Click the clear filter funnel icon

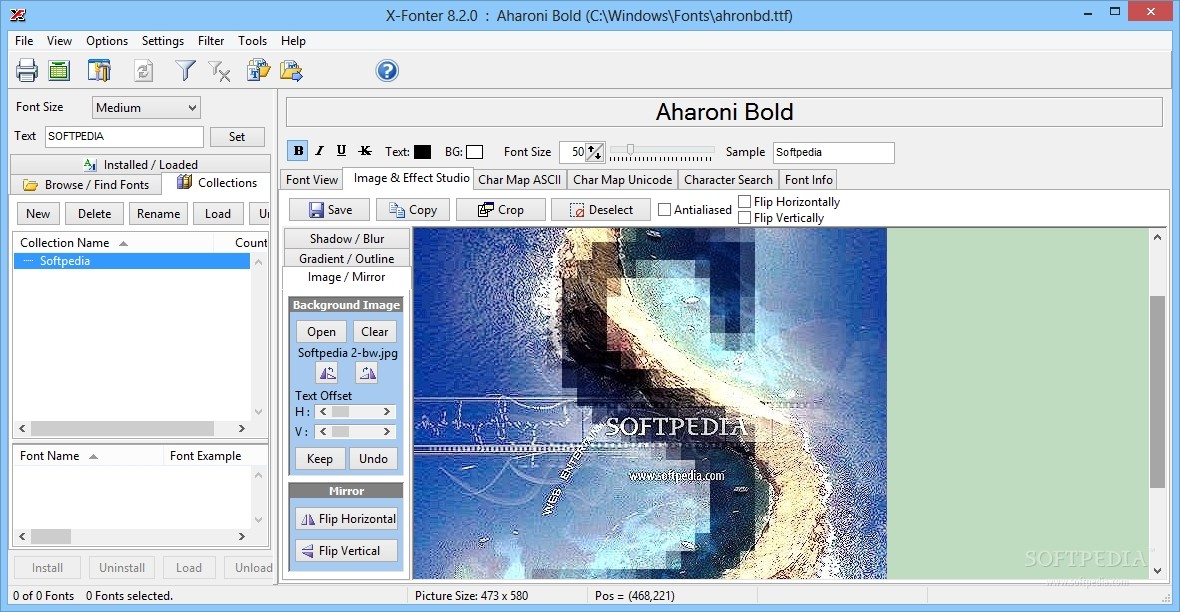click(220, 71)
